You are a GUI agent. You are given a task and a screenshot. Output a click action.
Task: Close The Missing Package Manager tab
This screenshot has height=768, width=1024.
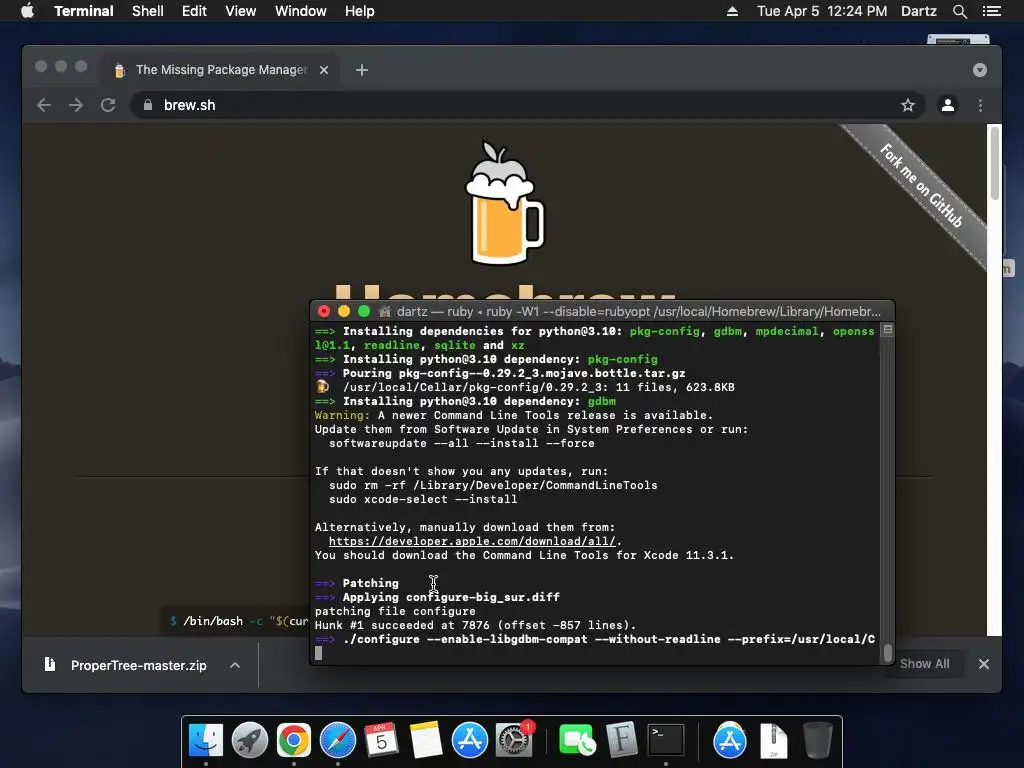coord(324,70)
